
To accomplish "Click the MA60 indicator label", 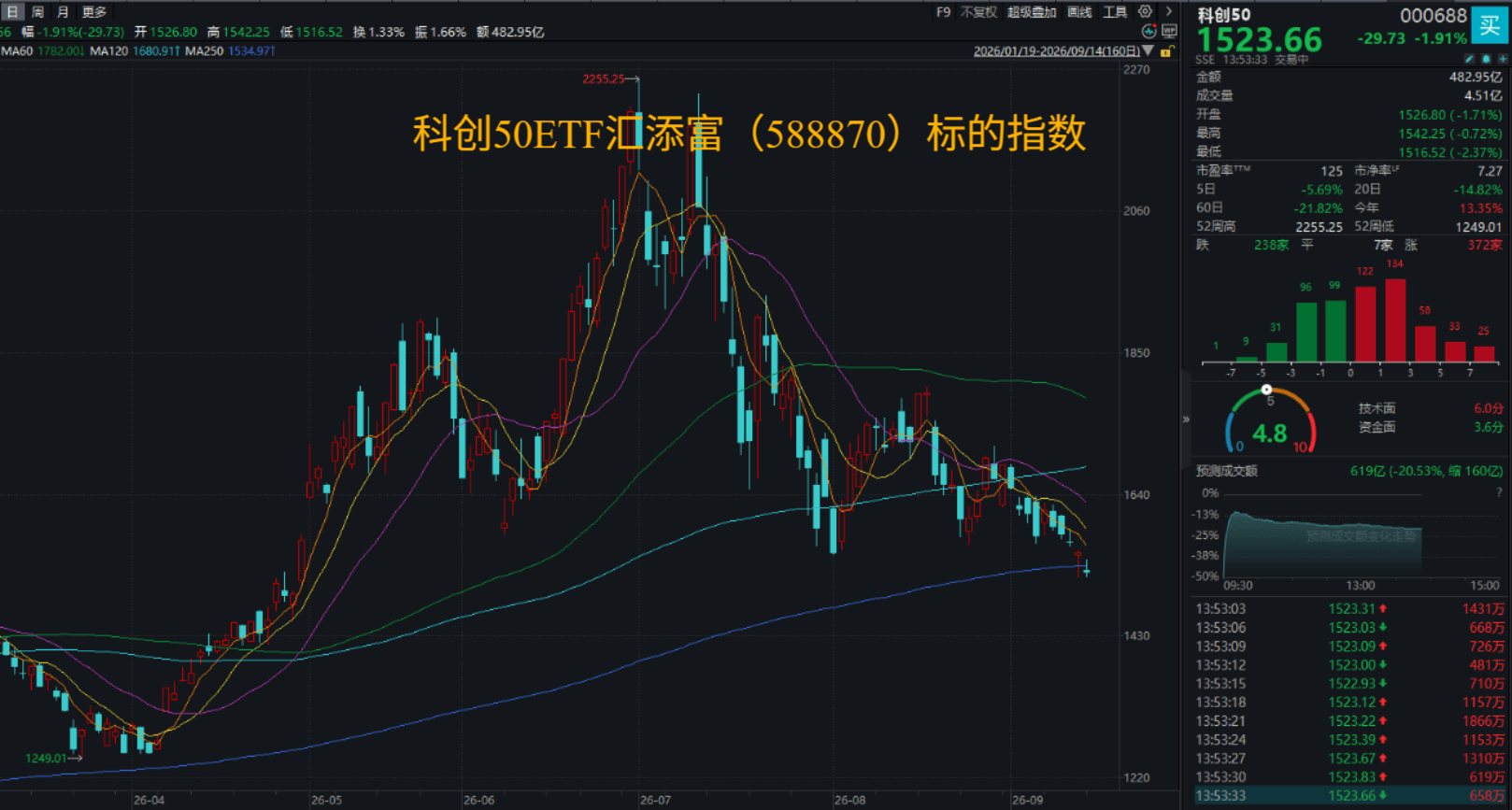I will point(17,51).
